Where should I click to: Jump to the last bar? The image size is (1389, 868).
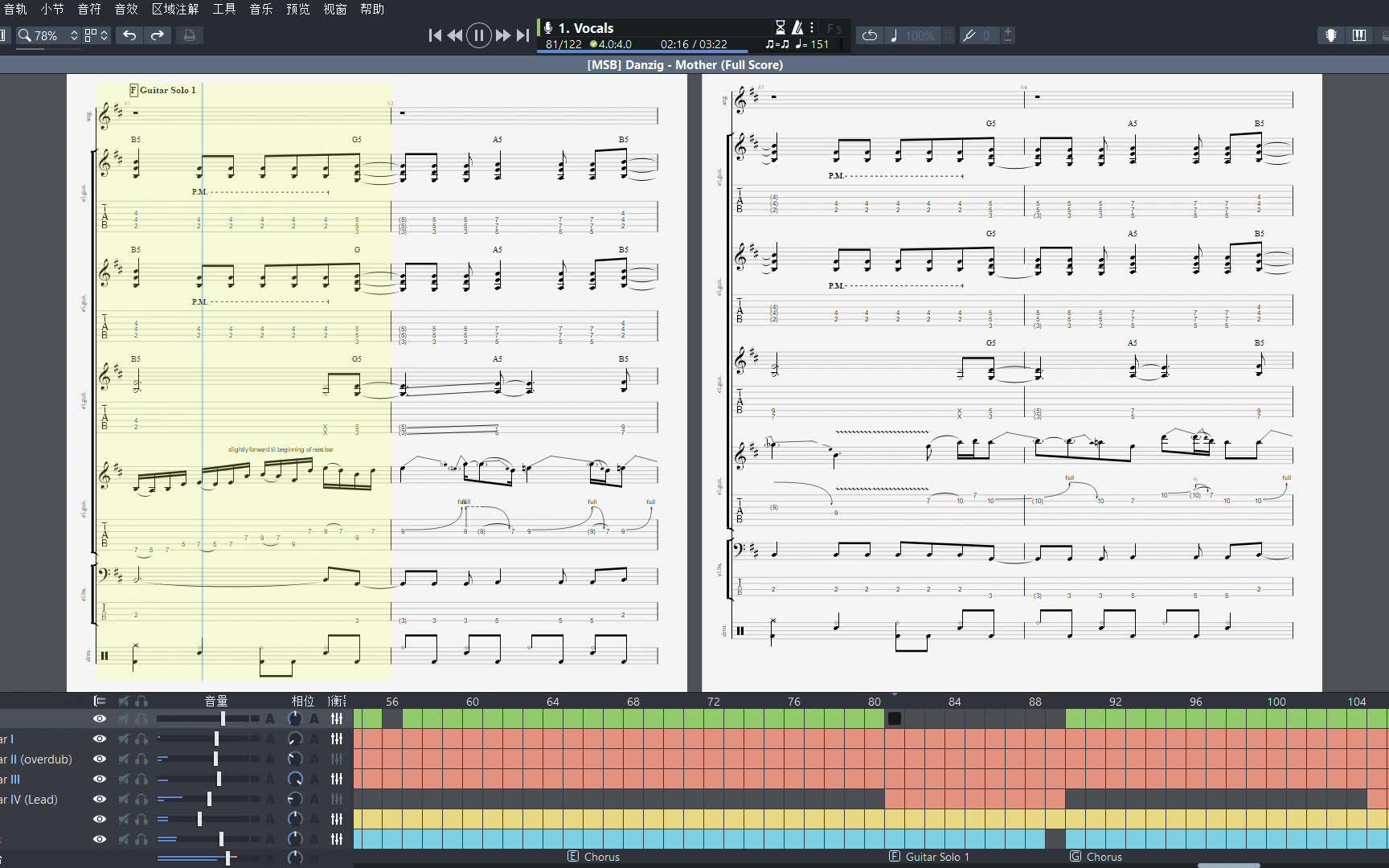[522, 35]
